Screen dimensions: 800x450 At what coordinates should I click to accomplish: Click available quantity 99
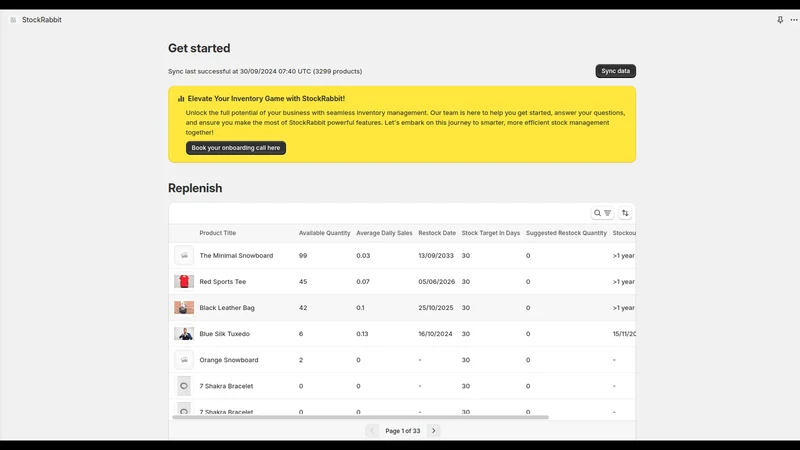coord(303,256)
